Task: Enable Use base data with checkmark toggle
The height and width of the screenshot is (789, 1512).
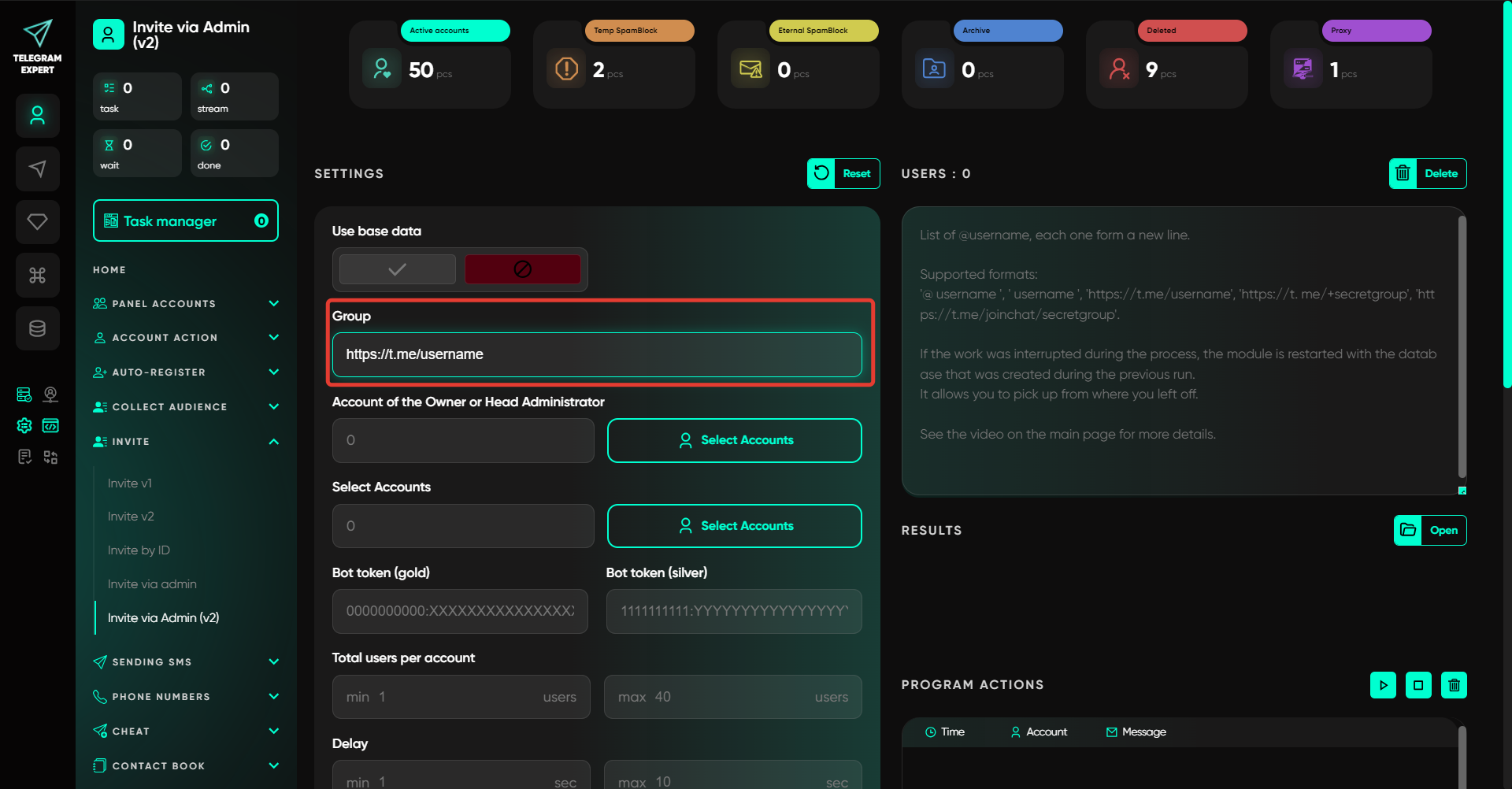Action: pos(397,269)
